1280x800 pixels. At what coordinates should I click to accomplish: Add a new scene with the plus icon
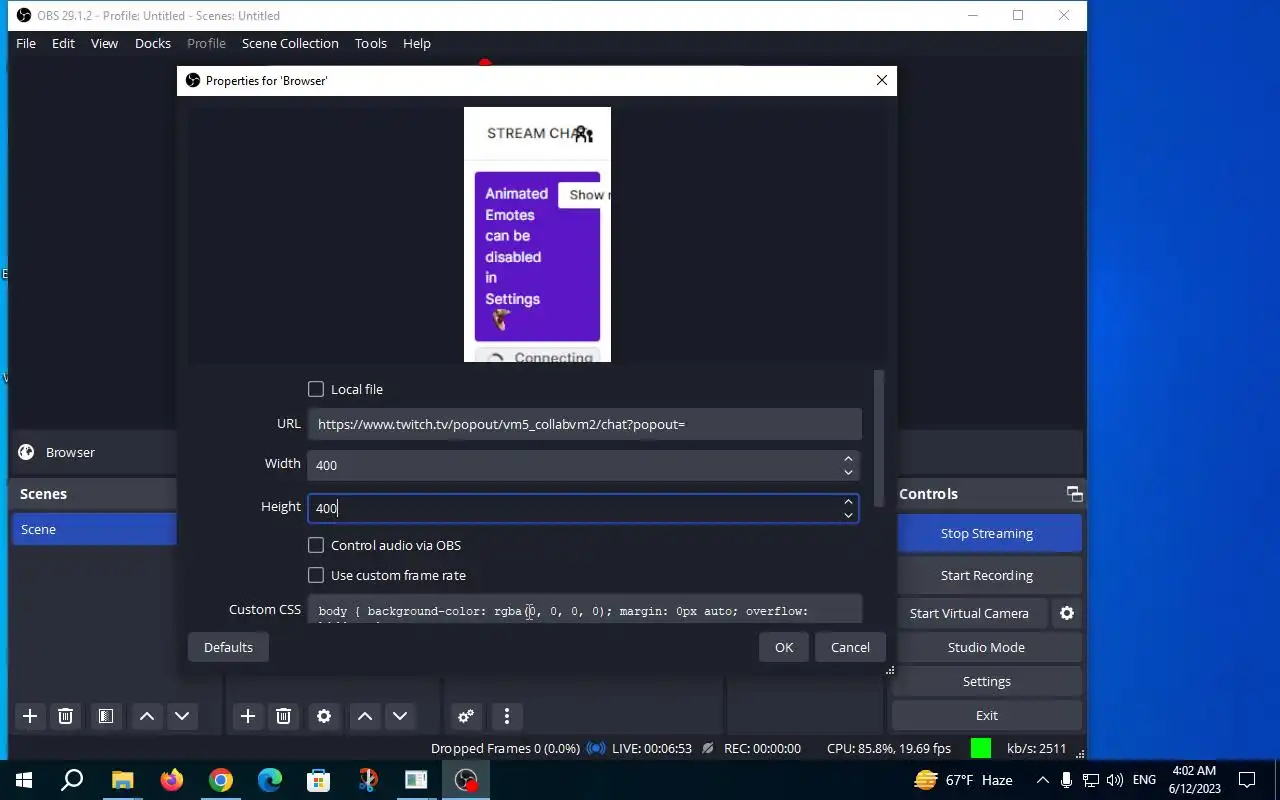click(30, 716)
